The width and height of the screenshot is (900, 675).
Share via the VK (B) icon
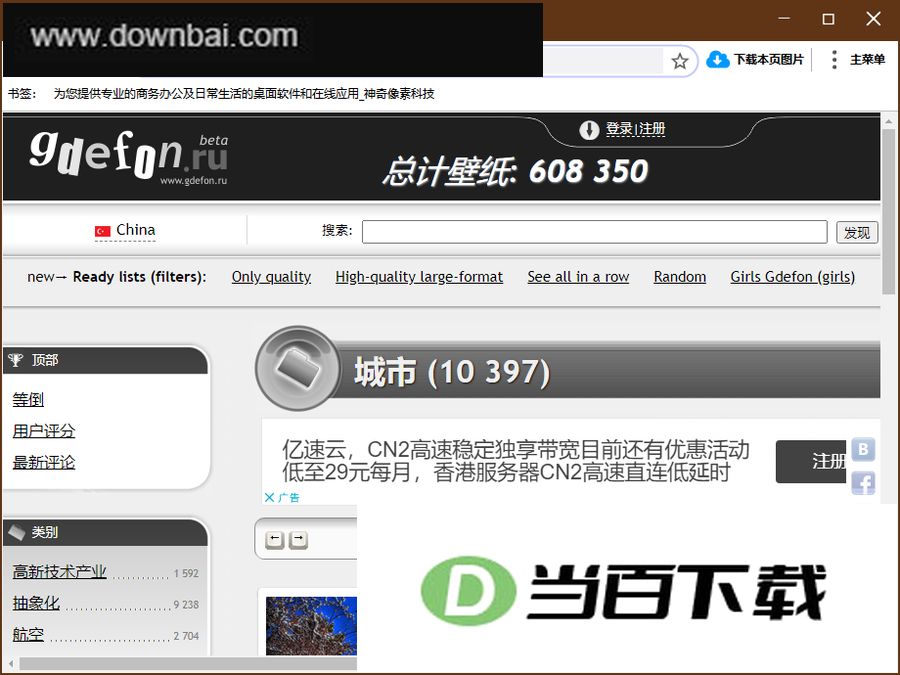(863, 449)
